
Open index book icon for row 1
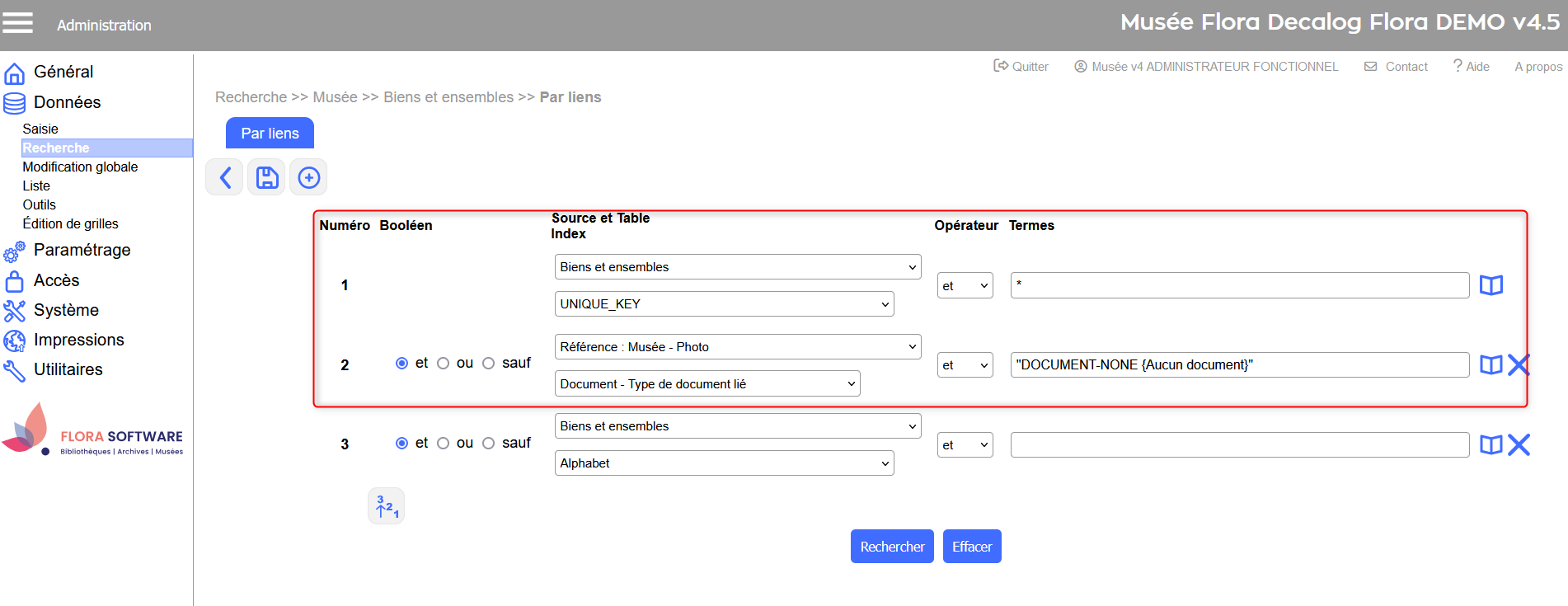point(1491,285)
